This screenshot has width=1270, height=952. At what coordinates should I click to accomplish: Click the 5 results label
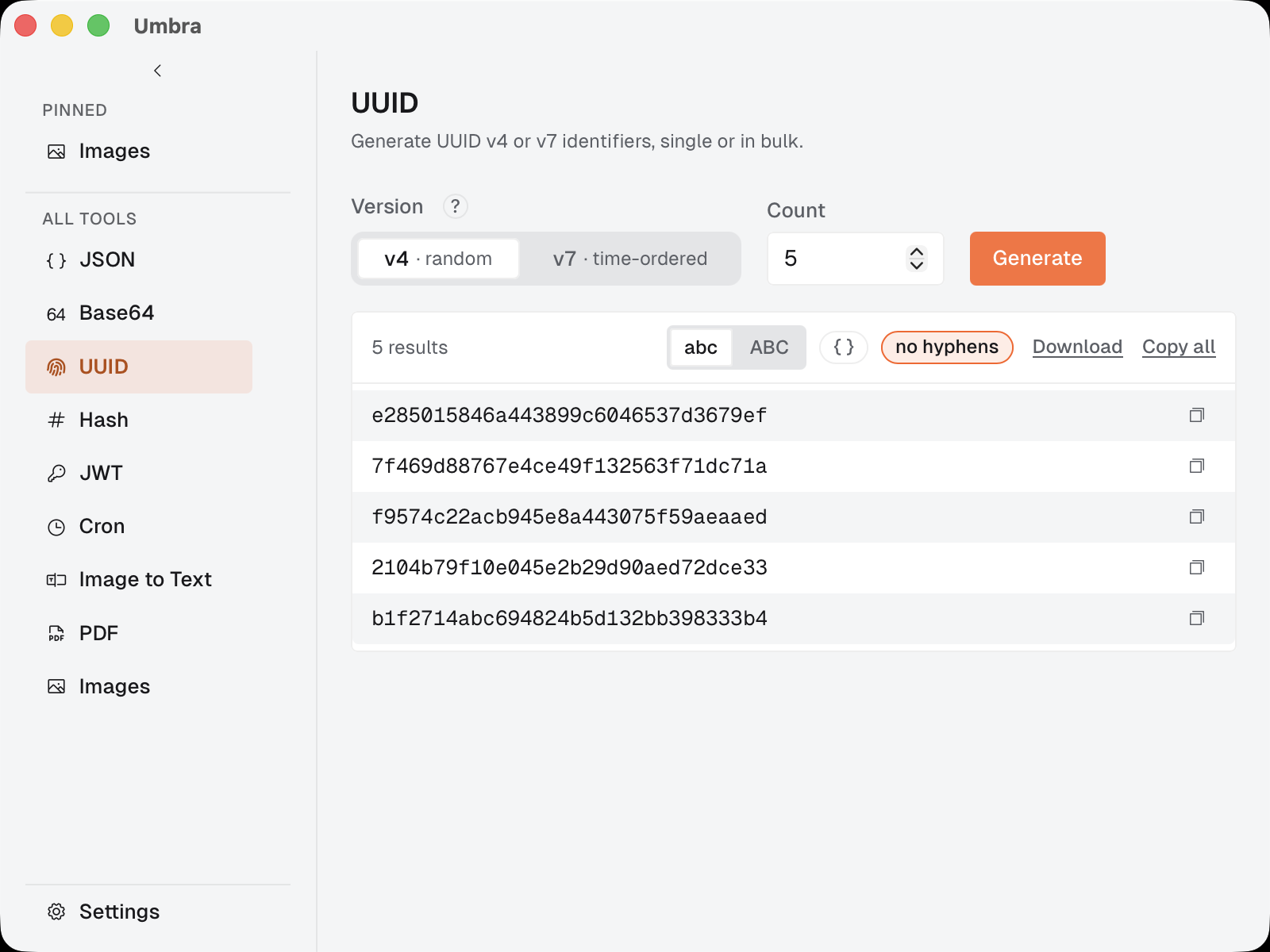[410, 347]
